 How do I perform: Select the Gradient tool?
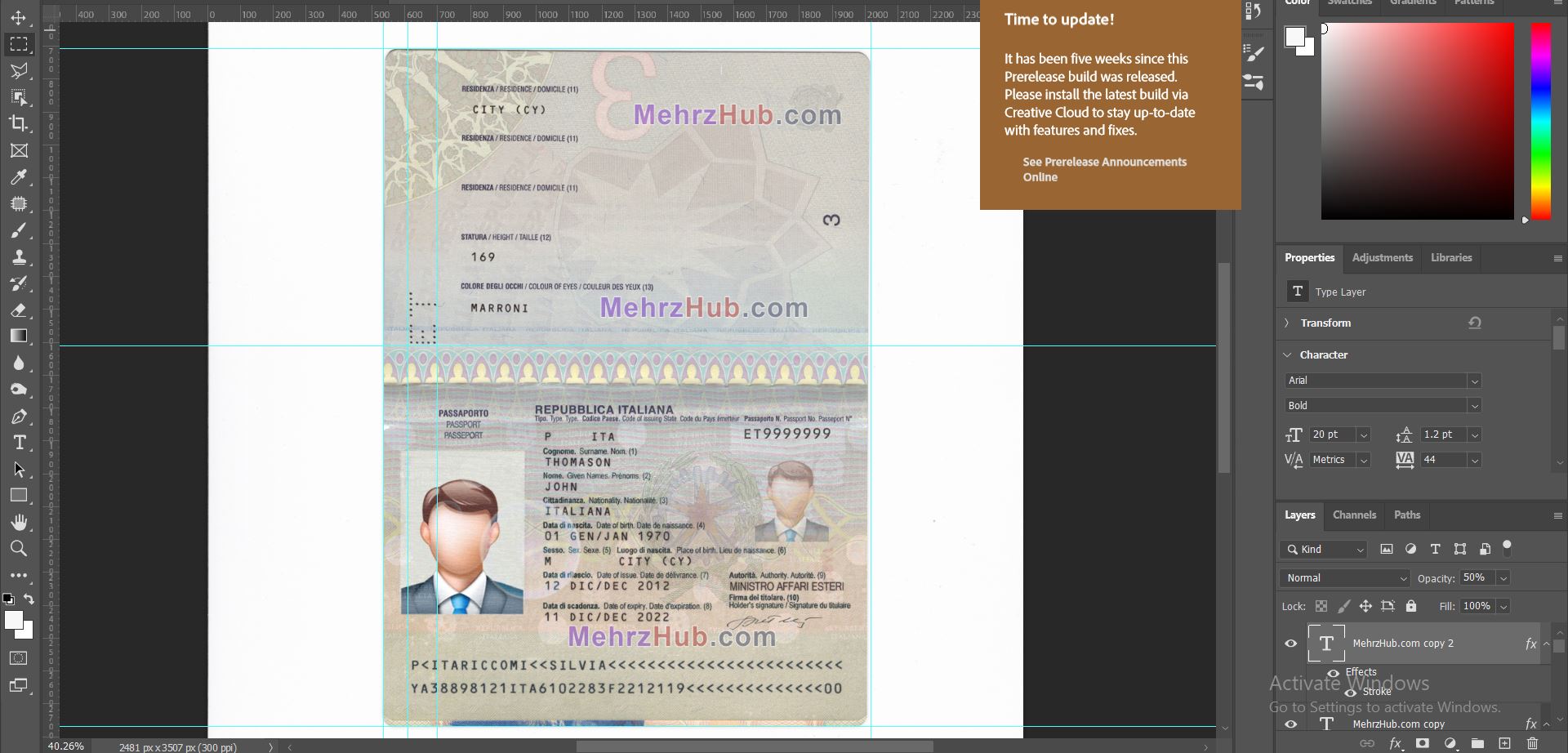click(19, 336)
